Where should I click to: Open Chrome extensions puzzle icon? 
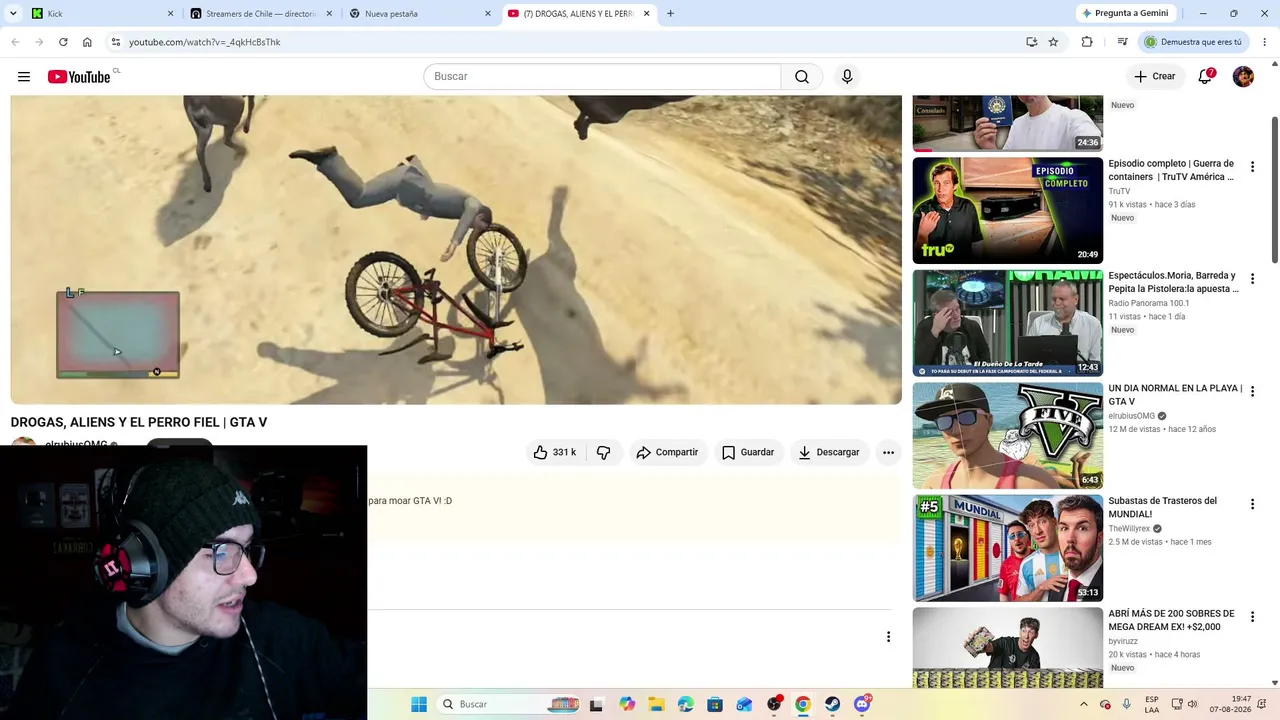[1087, 42]
